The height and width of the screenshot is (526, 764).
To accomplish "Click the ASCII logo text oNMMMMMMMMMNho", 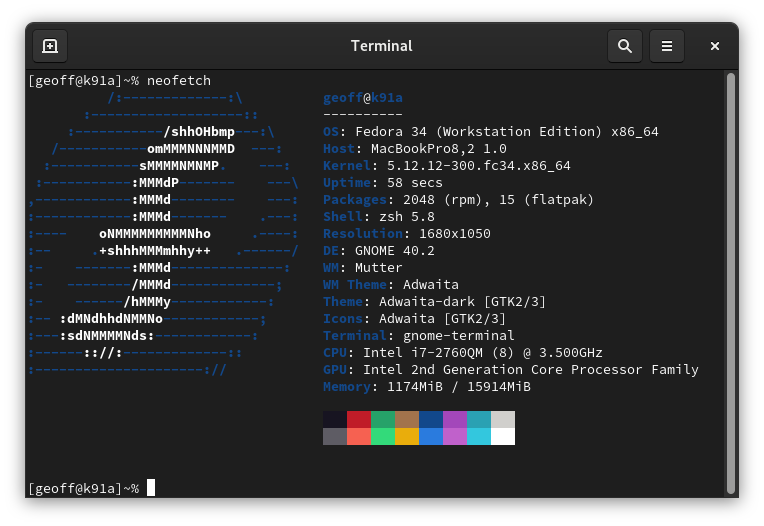I will click(x=155, y=234).
